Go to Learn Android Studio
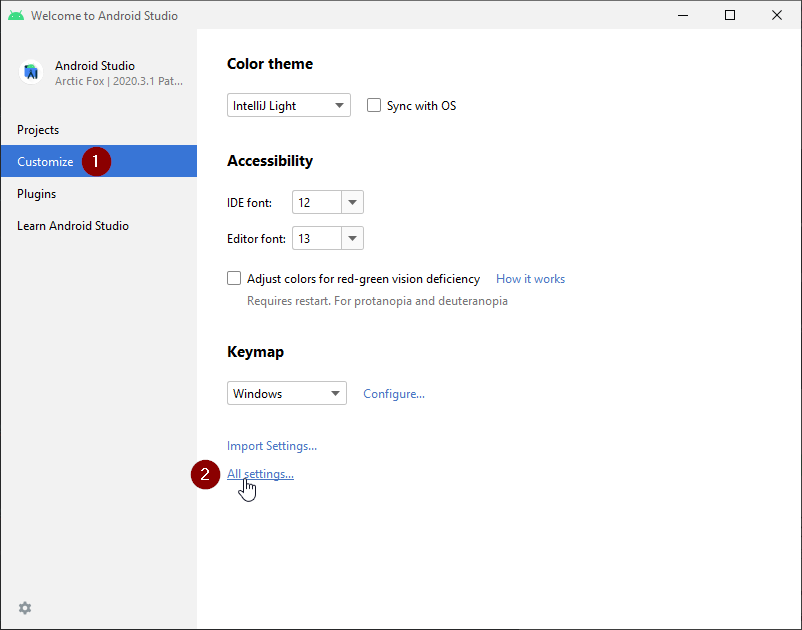This screenshot has height=630, width=802. 99,226
